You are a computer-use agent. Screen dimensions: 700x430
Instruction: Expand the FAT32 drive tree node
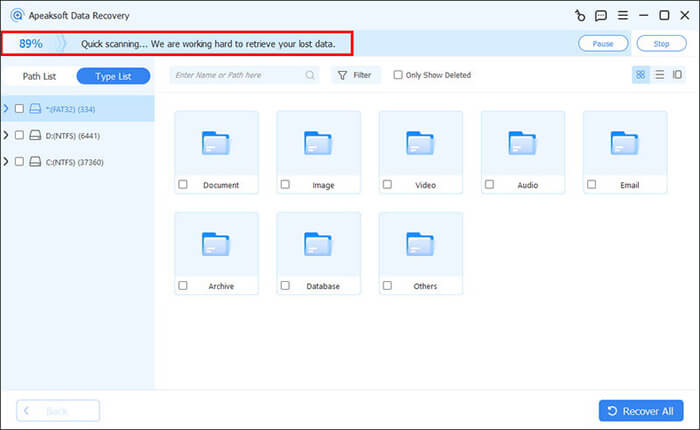coord(5,109)
